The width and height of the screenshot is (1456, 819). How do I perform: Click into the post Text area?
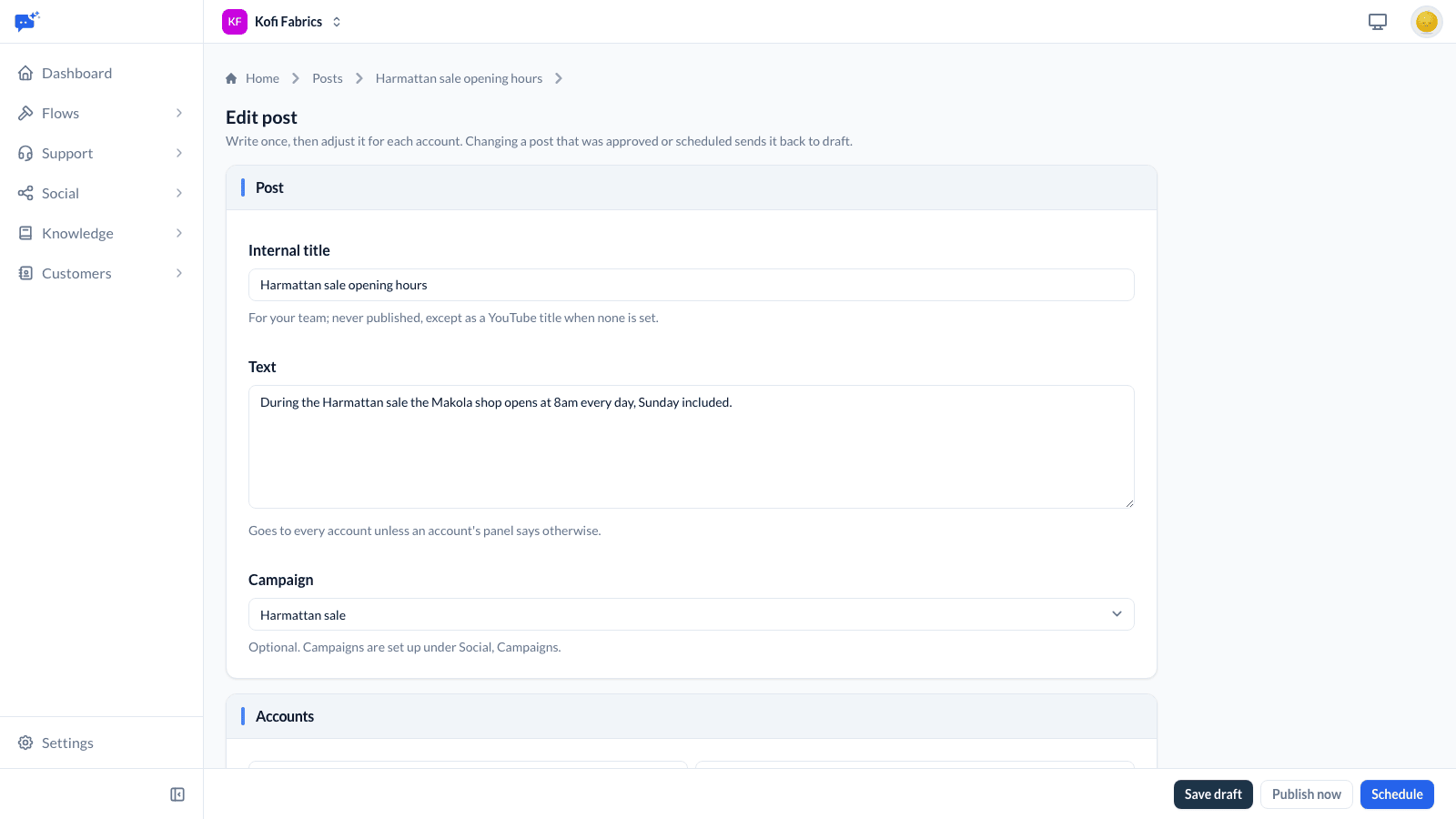click(692, 447)
